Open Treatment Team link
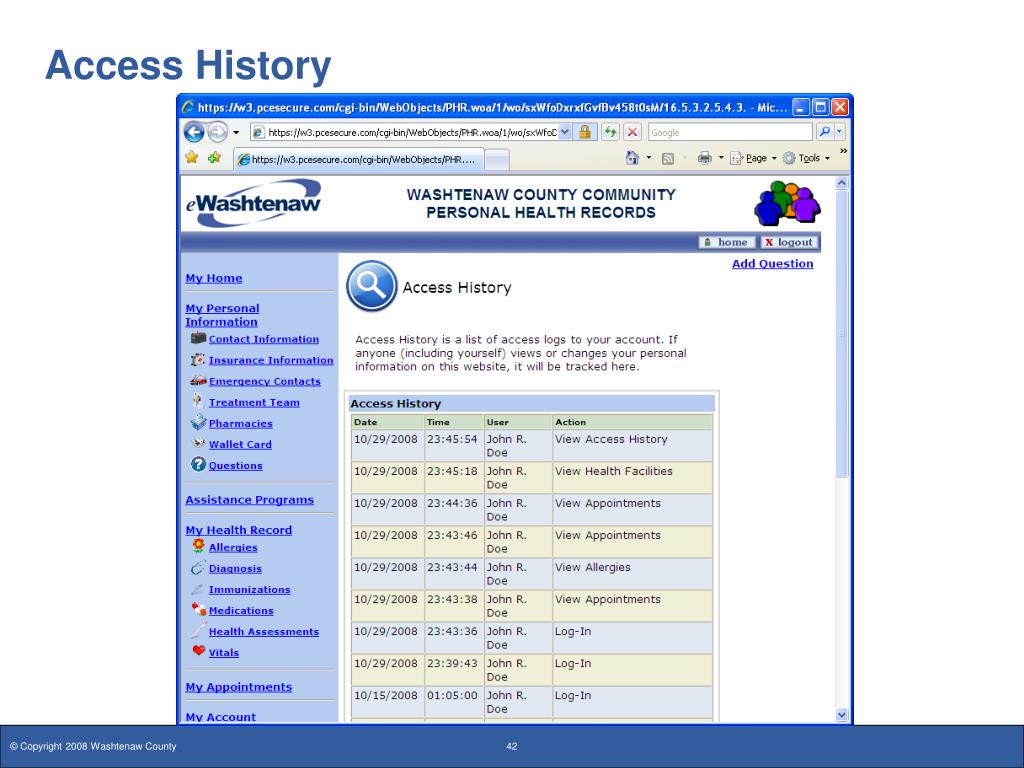The height and width of the screenshot is (768, 1024). 254,403
